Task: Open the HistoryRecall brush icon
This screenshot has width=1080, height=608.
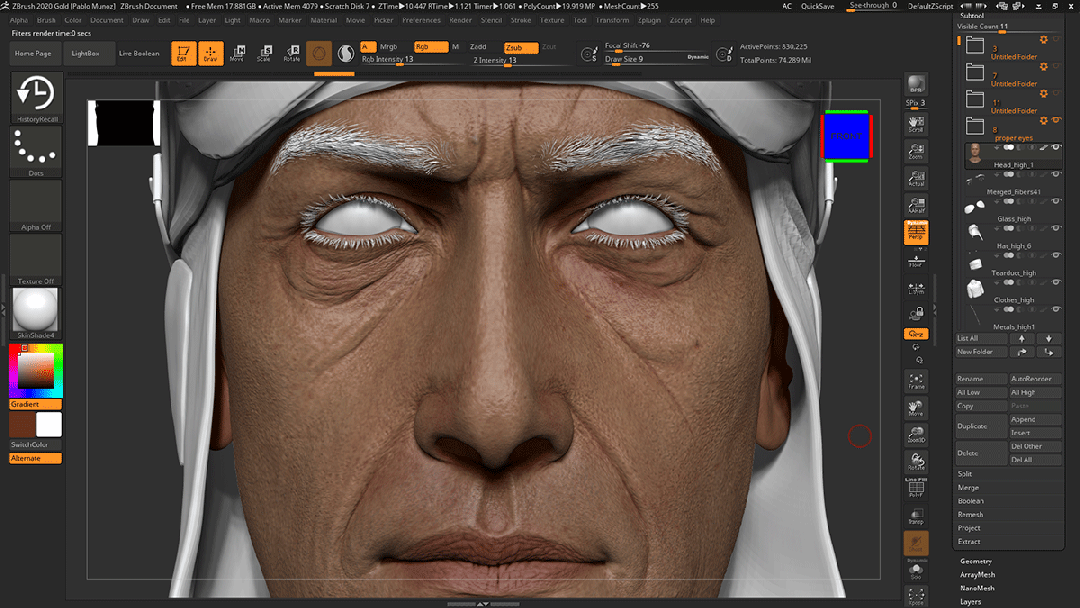Action: pyautogui.click(x=35, y=96)
